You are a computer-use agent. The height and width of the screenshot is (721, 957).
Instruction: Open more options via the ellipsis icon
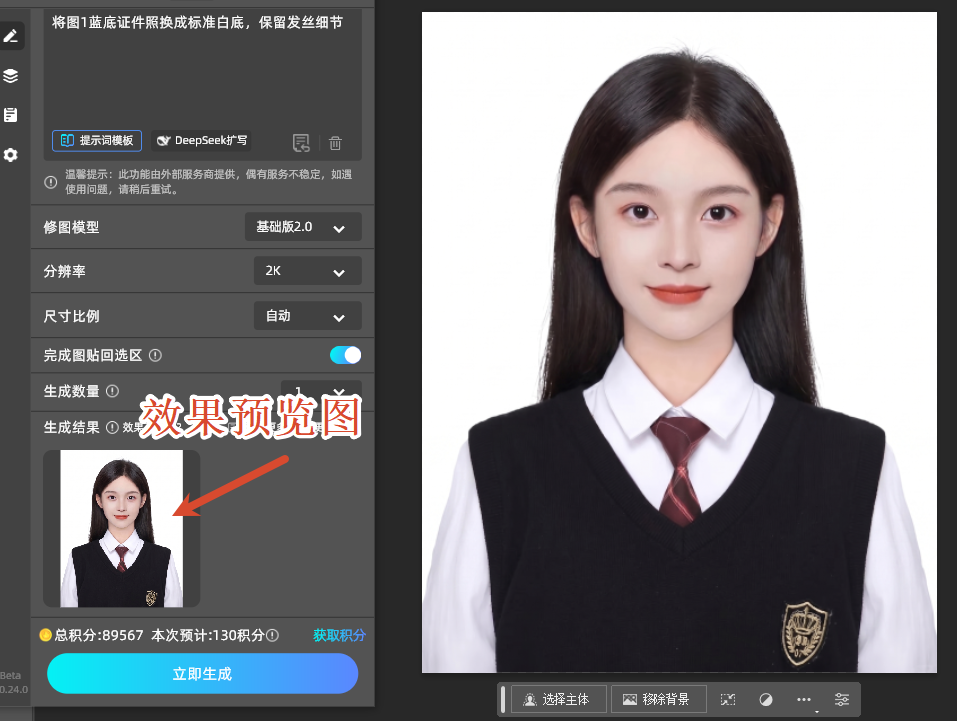click(803, 699)
